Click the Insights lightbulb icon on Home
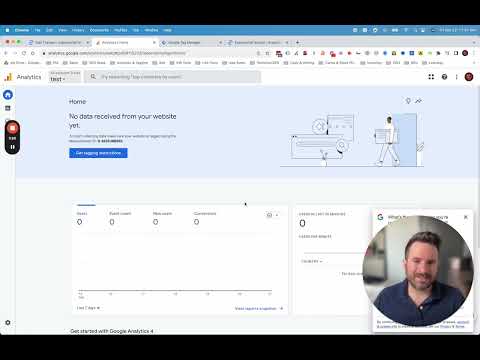480x360 pixels. [408, 101]
